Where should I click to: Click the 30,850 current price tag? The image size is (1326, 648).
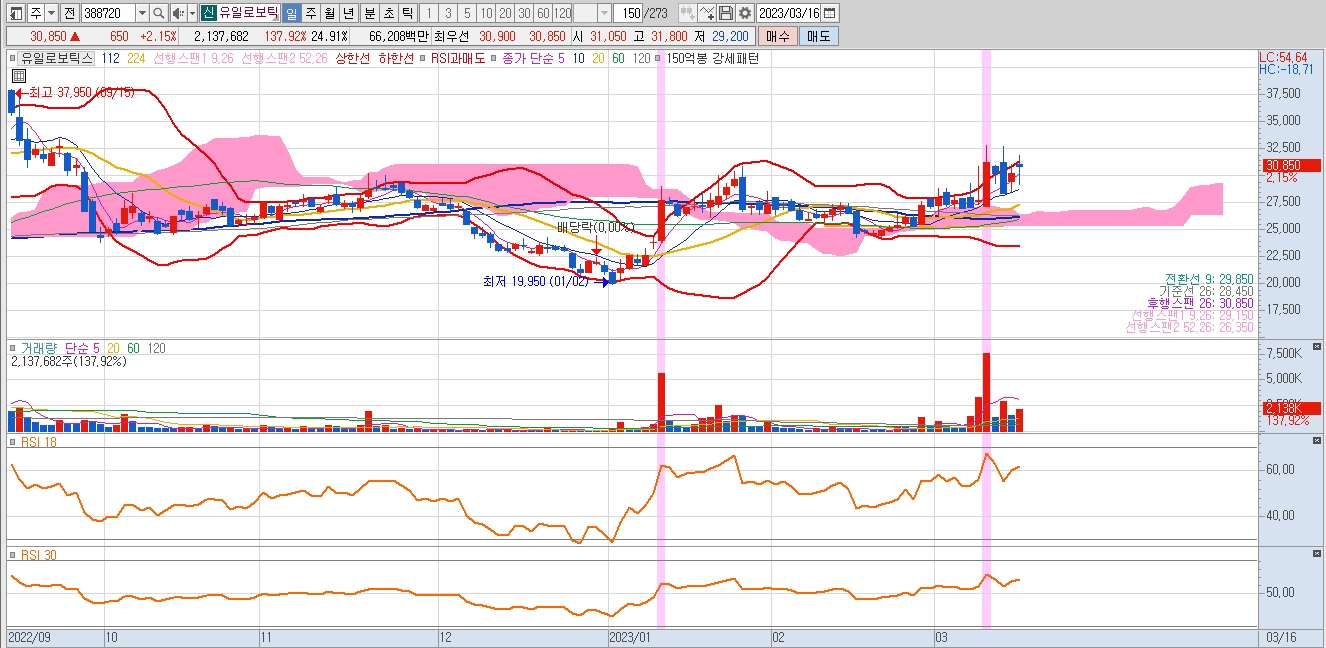click(x=1290, y=165)
